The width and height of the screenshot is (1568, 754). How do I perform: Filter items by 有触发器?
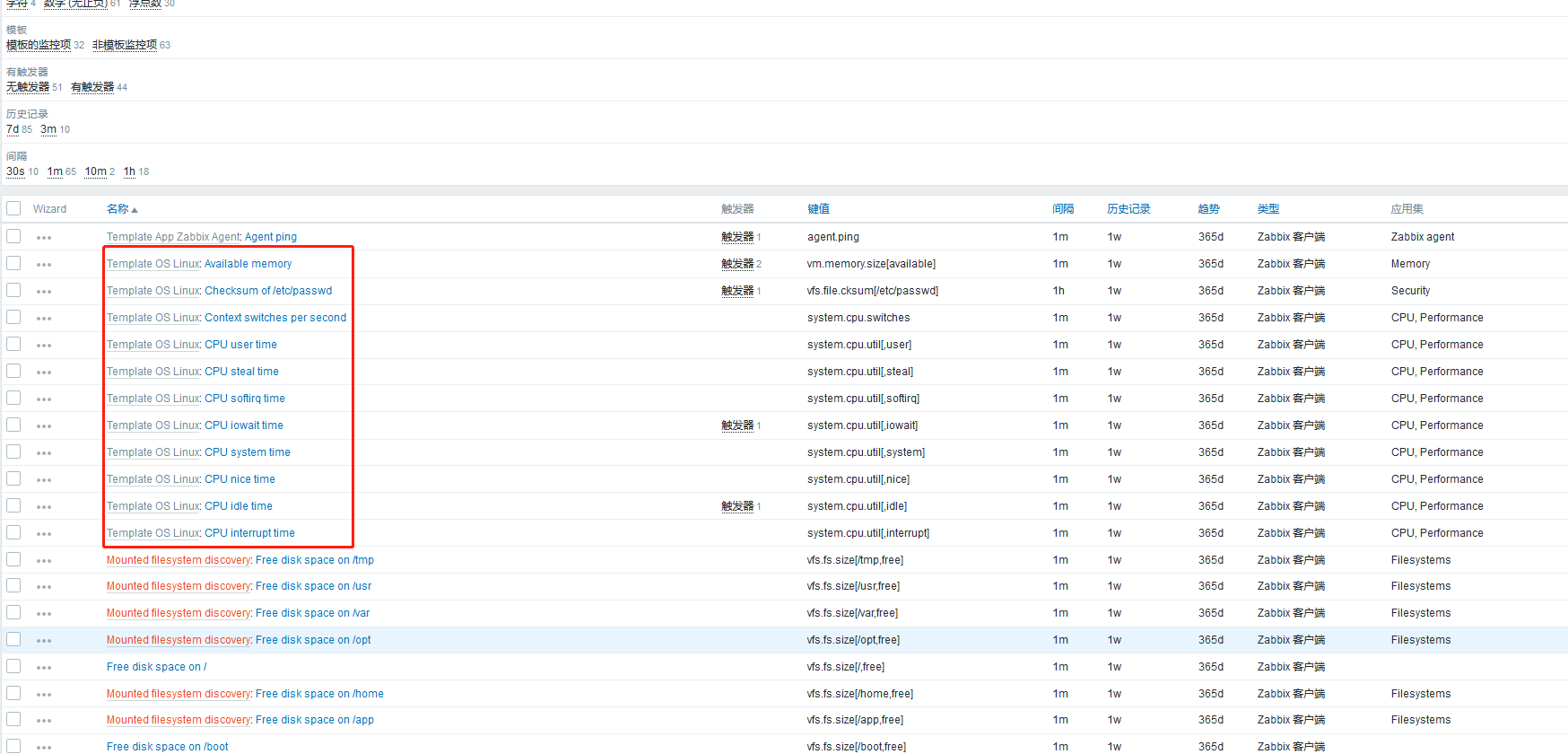tap(92, 87)
